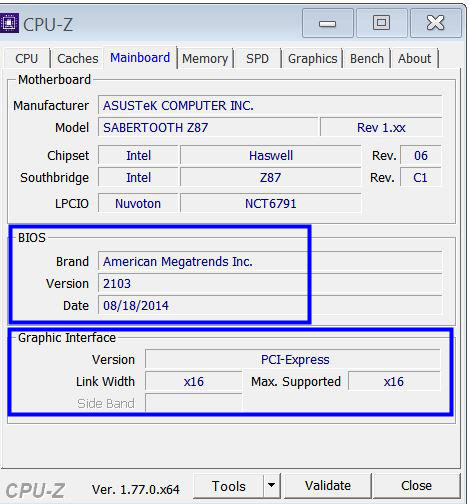Expand the Tools dropdown arrow
470x504 pixels.
[272, 485]
